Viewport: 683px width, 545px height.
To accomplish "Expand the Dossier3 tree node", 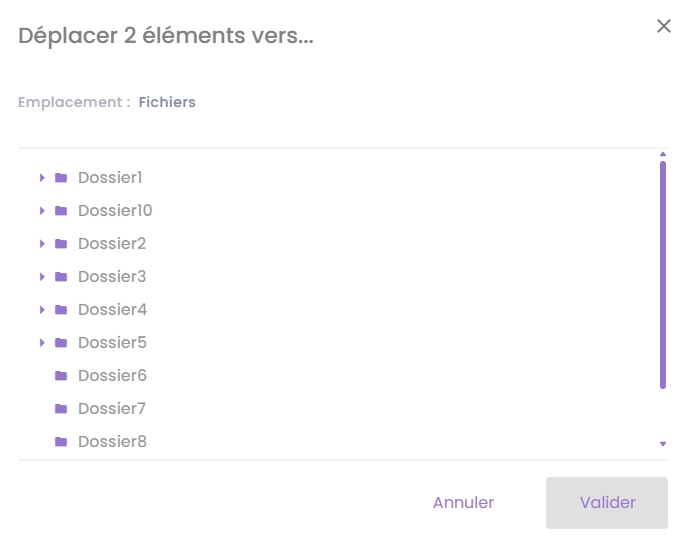I will click(x=42, y=277).
